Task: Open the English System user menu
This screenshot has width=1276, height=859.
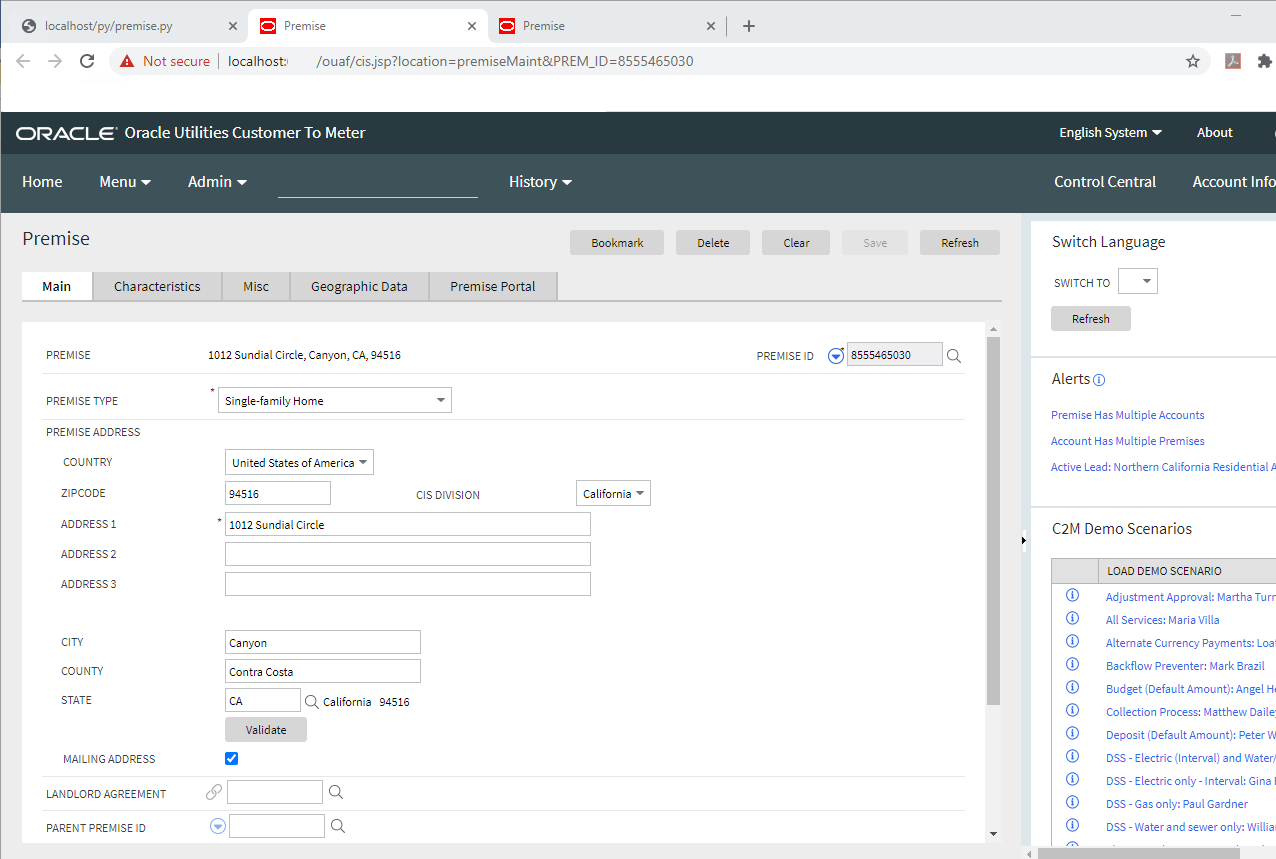Action: 1110,132
